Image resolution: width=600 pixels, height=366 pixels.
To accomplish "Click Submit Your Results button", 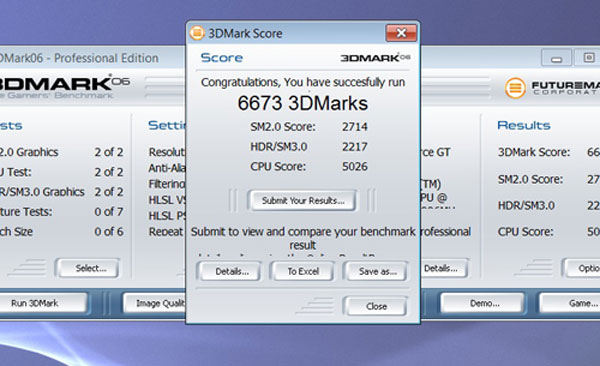I will coord(302,200).
